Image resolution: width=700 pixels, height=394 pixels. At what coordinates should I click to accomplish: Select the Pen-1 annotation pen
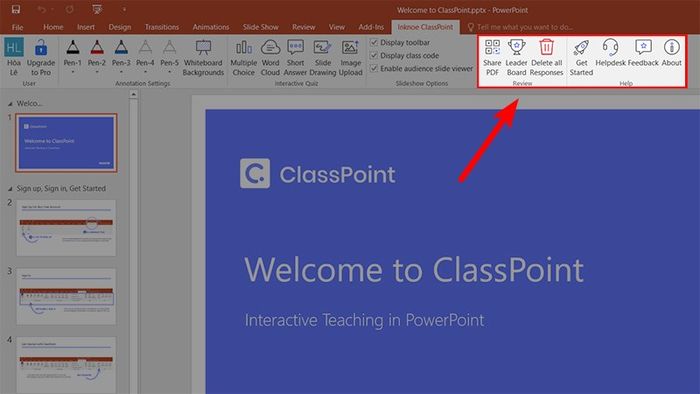(72, 47)
